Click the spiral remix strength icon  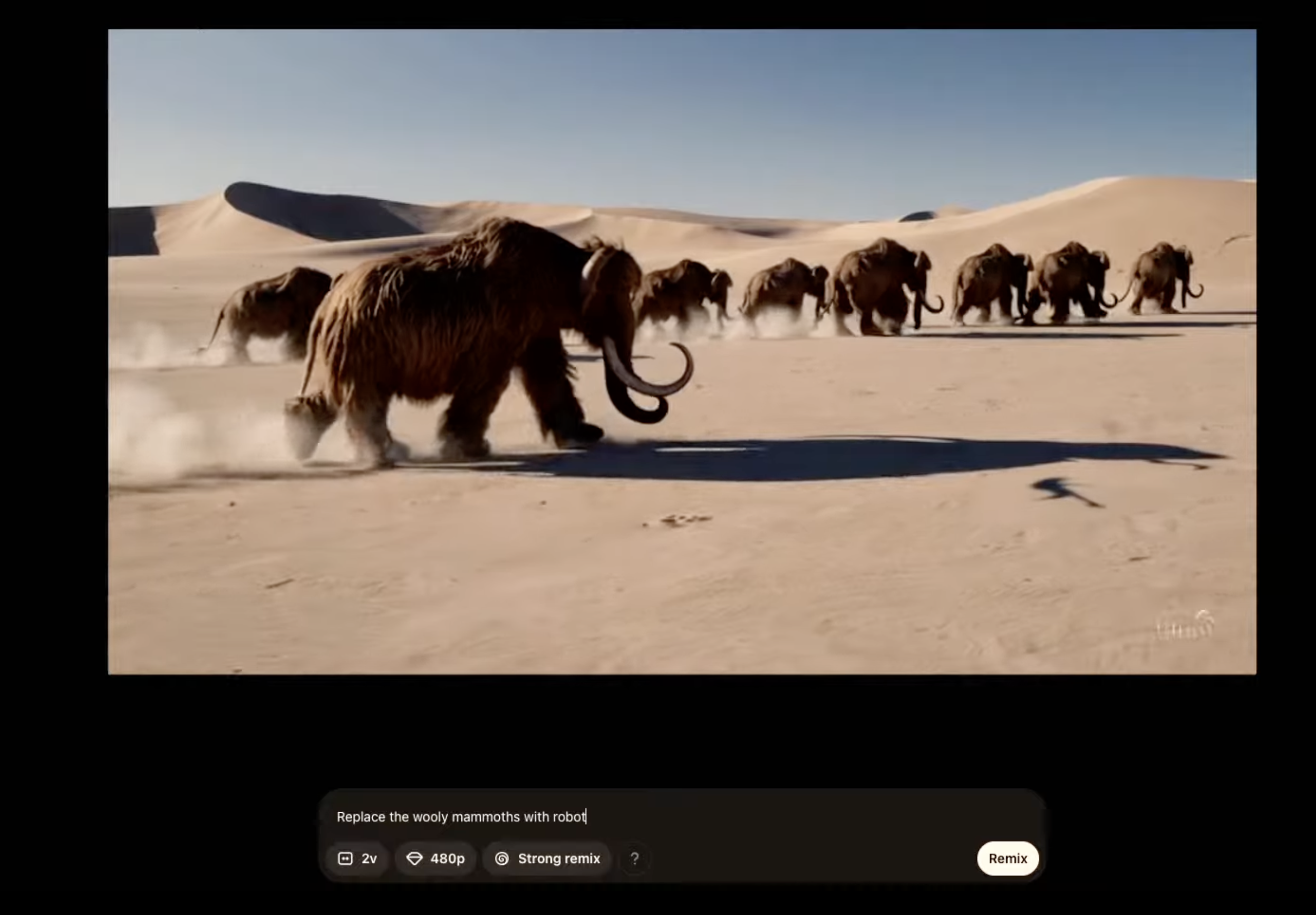pos(501,858)
